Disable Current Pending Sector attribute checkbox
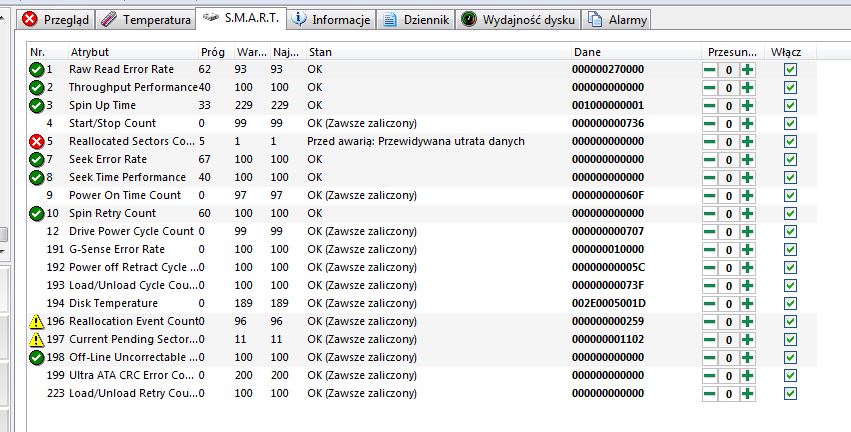851x432 pixels. coord(790,340)
